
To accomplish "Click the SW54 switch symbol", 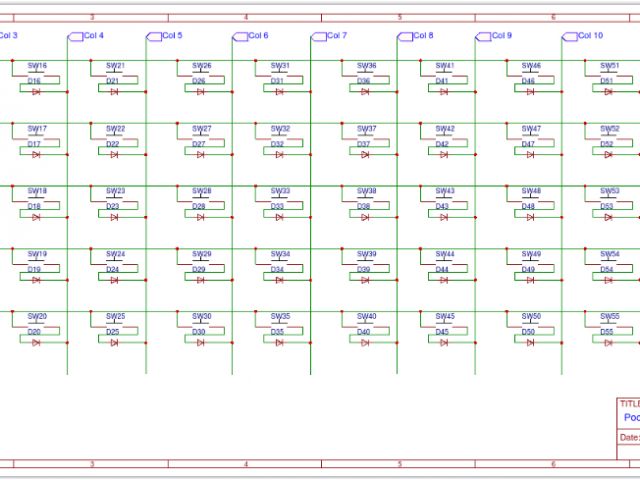I will (609, 261).
